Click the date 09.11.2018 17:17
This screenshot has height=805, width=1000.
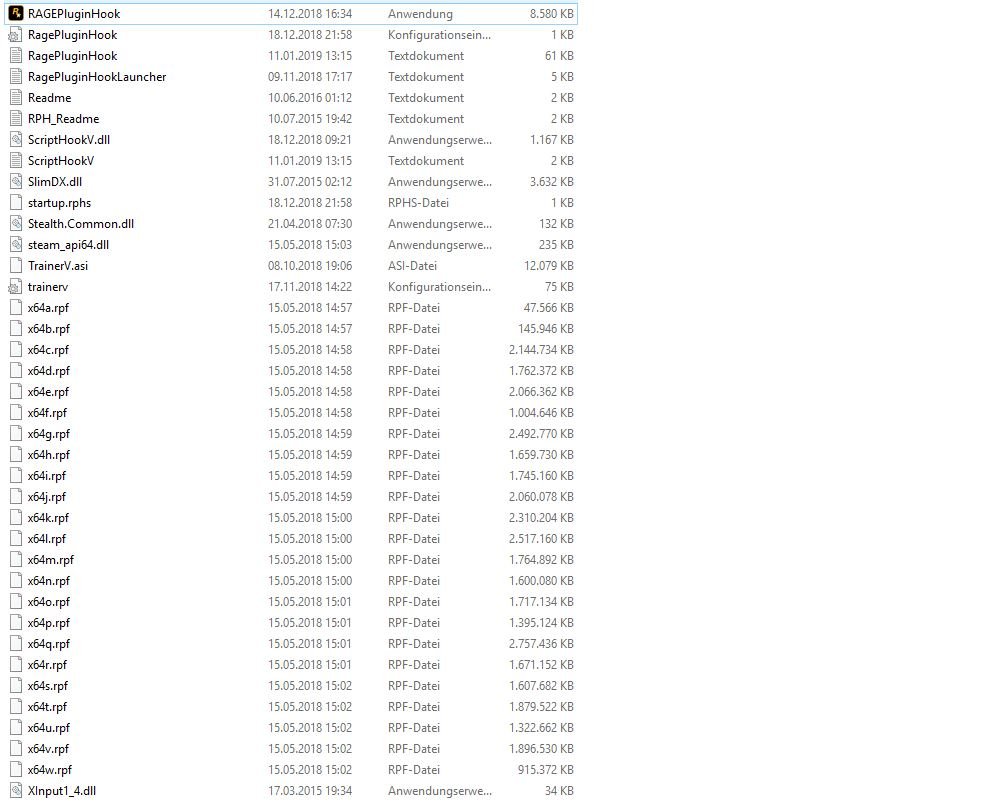click(310, 77)
